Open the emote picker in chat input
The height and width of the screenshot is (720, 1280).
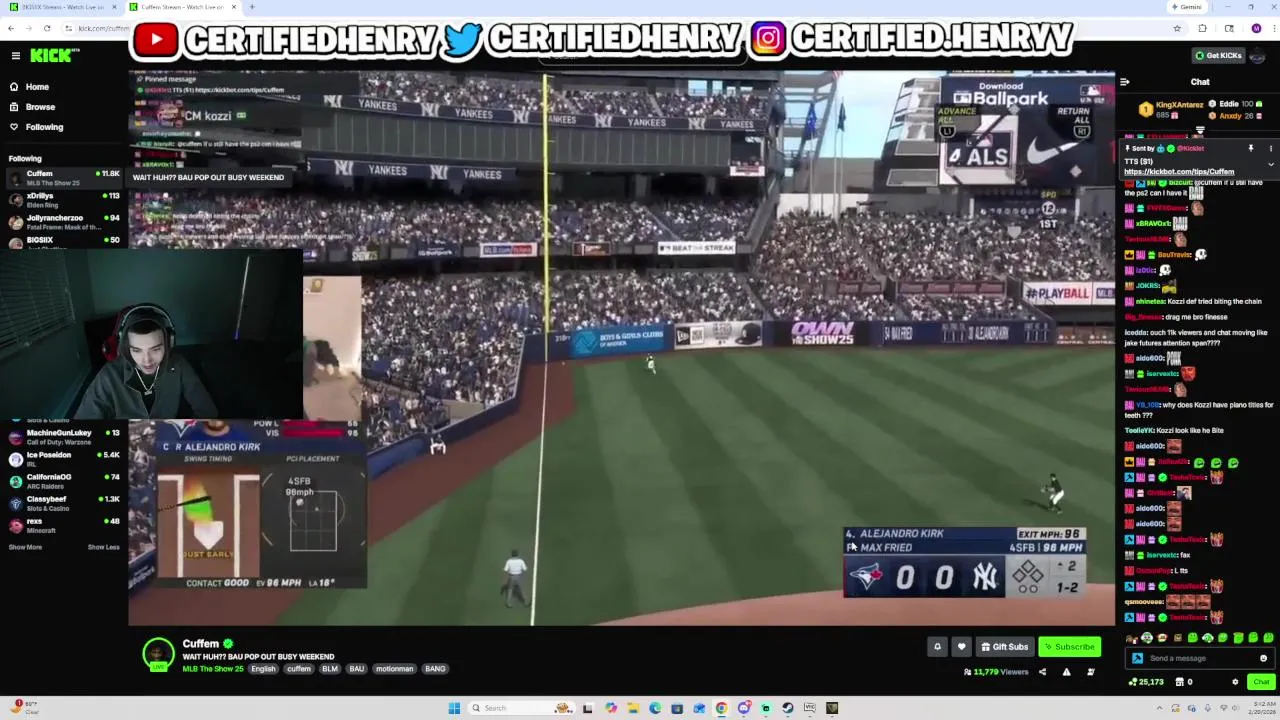point(1264,658)
